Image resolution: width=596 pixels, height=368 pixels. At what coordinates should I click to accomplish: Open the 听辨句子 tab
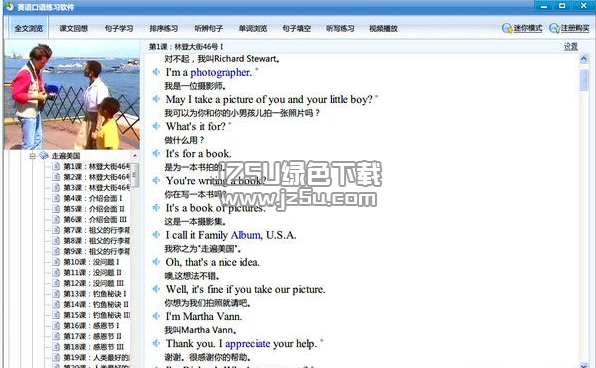point(209,28)
